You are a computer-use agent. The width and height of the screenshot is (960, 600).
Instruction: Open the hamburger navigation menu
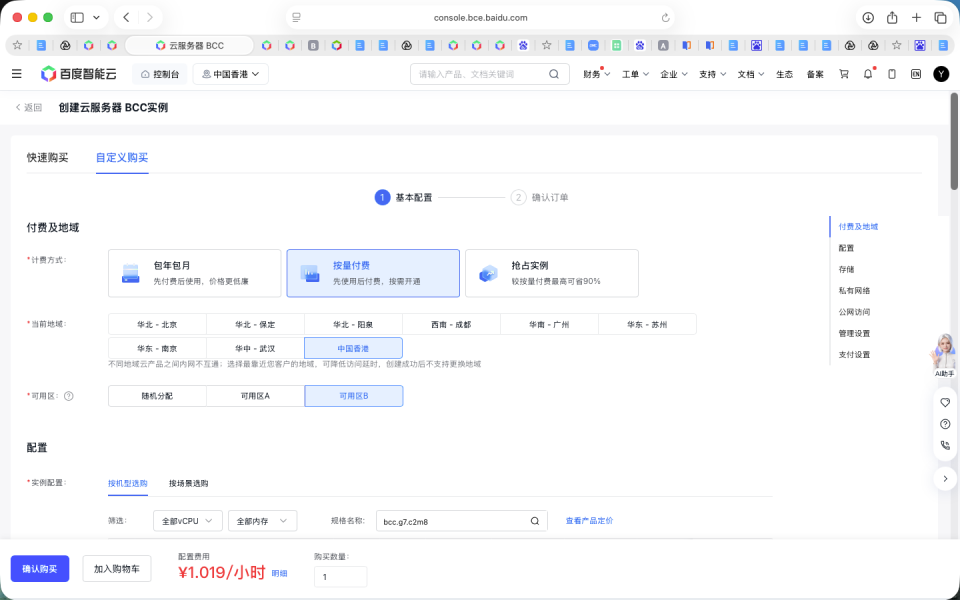17,74
